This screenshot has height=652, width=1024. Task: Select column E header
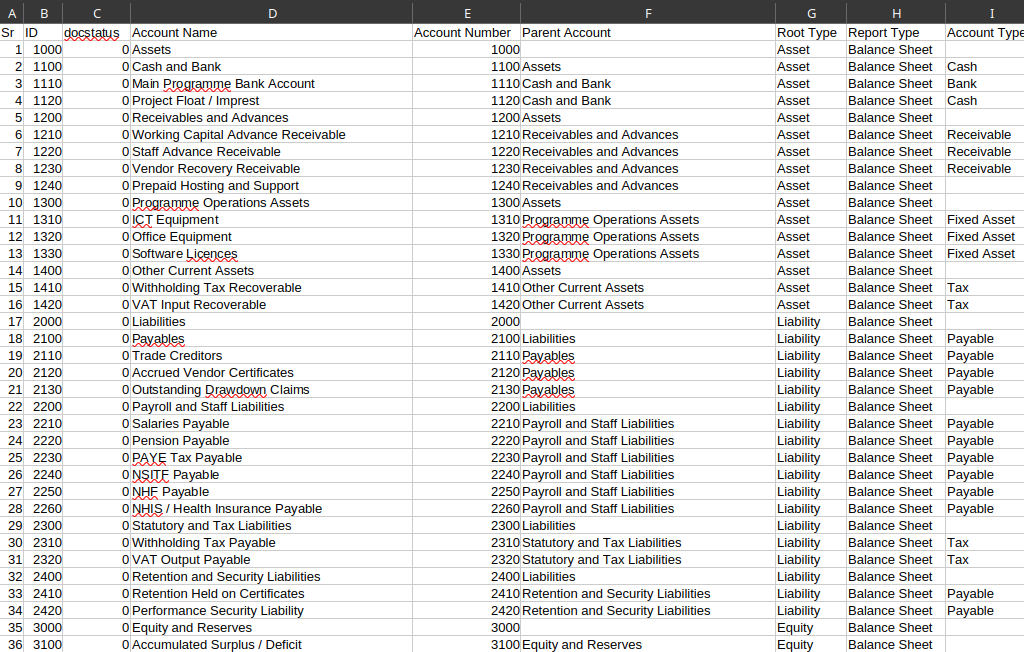(466, 13)
